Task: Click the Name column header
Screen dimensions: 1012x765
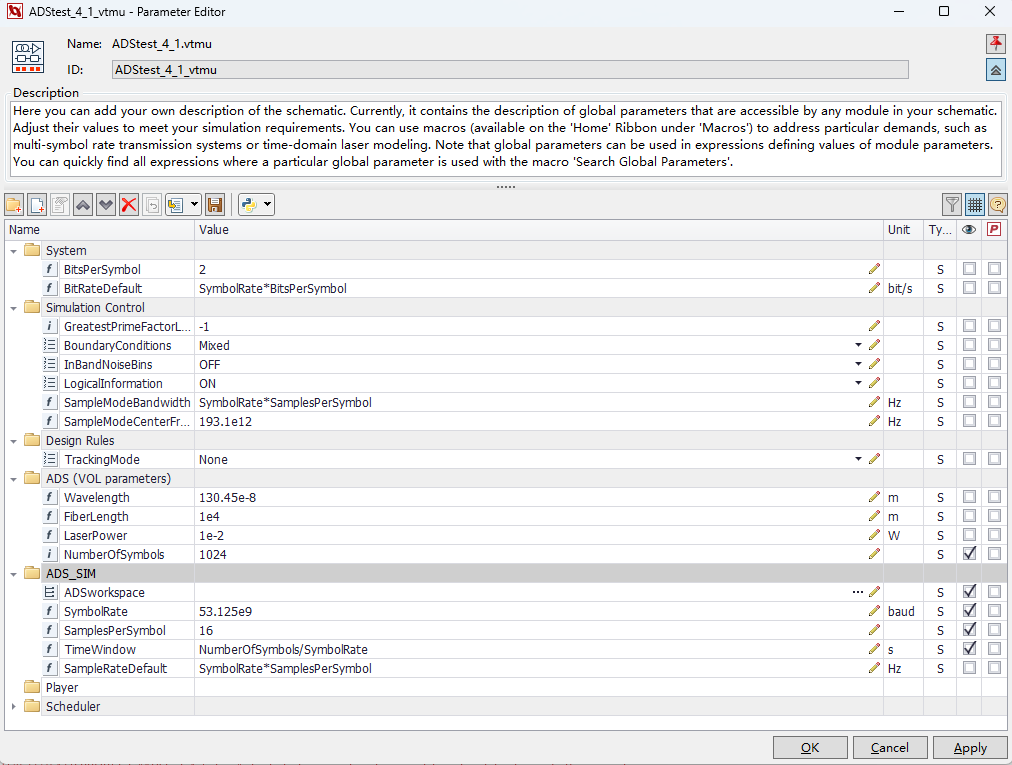Action: (x=99, y=230)
